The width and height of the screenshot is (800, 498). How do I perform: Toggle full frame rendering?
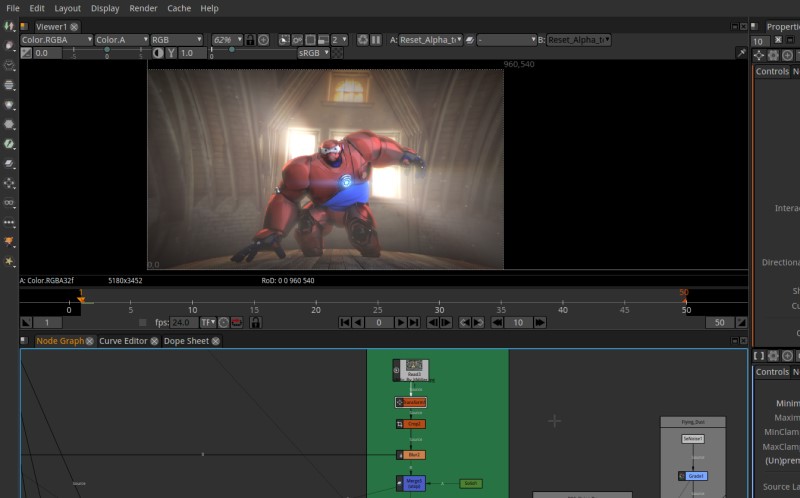[x=297, y=40]
